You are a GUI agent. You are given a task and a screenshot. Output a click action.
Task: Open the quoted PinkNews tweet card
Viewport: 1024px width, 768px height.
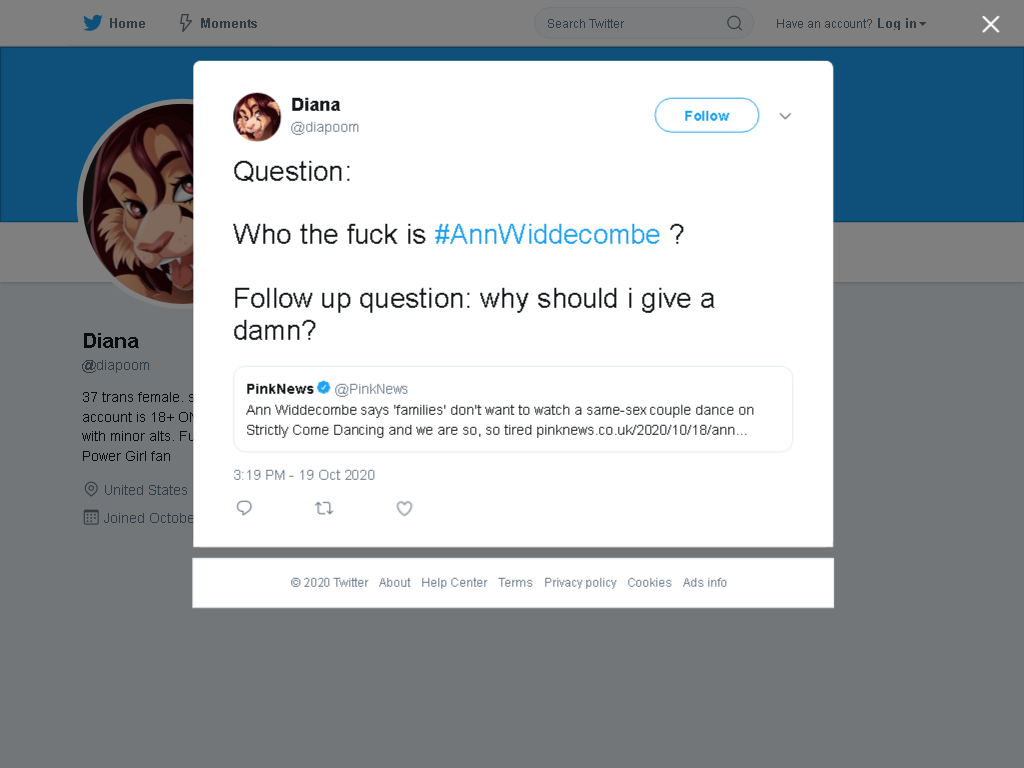(513, 409)
